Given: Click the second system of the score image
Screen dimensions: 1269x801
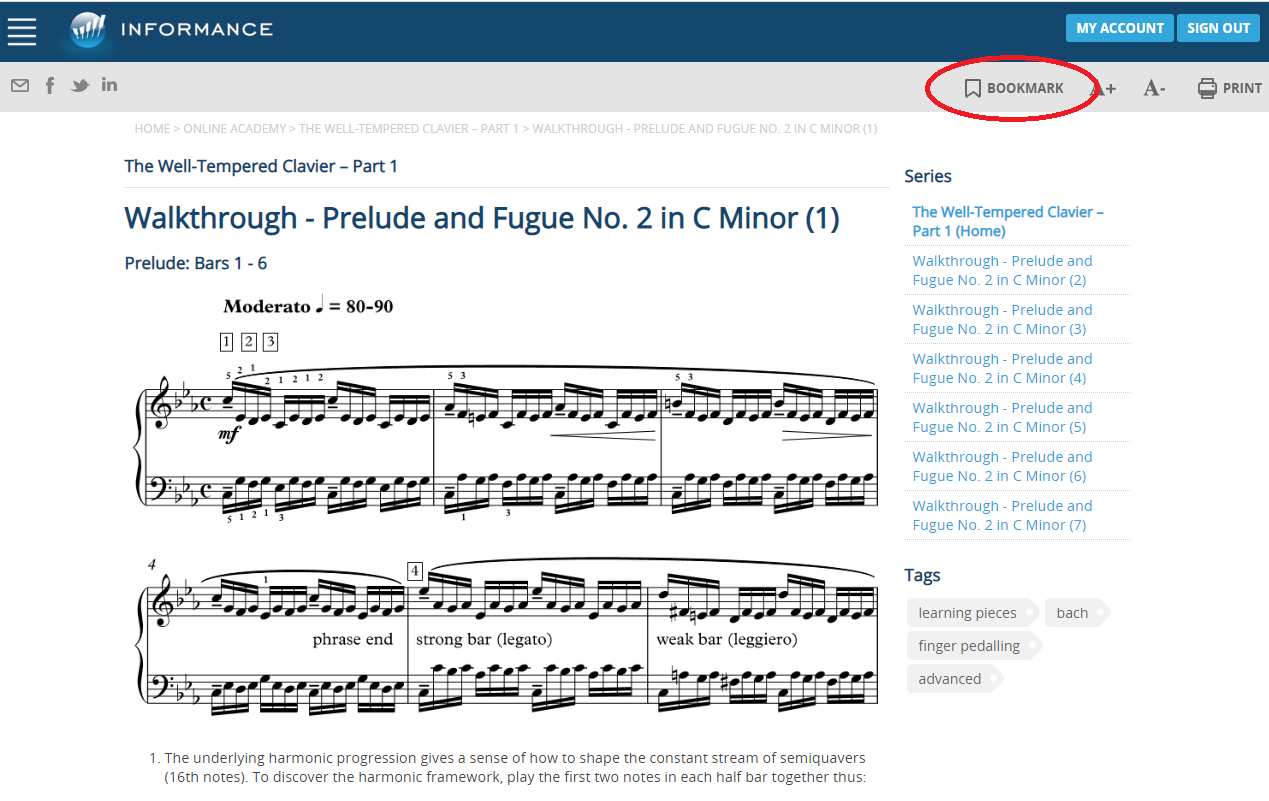Looking at the screenshot, I should 507,637.
